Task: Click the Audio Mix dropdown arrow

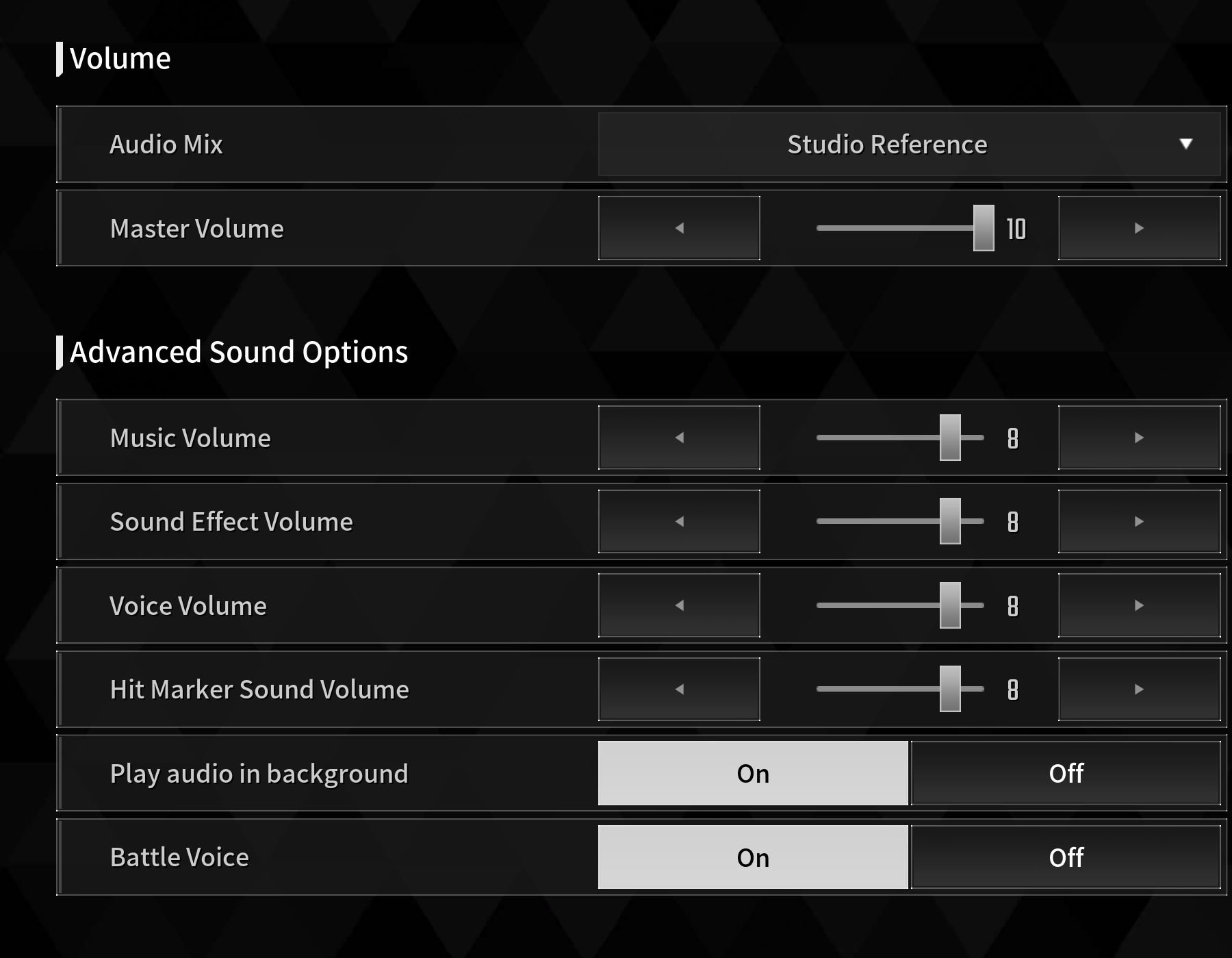Action: [1186, 144]
